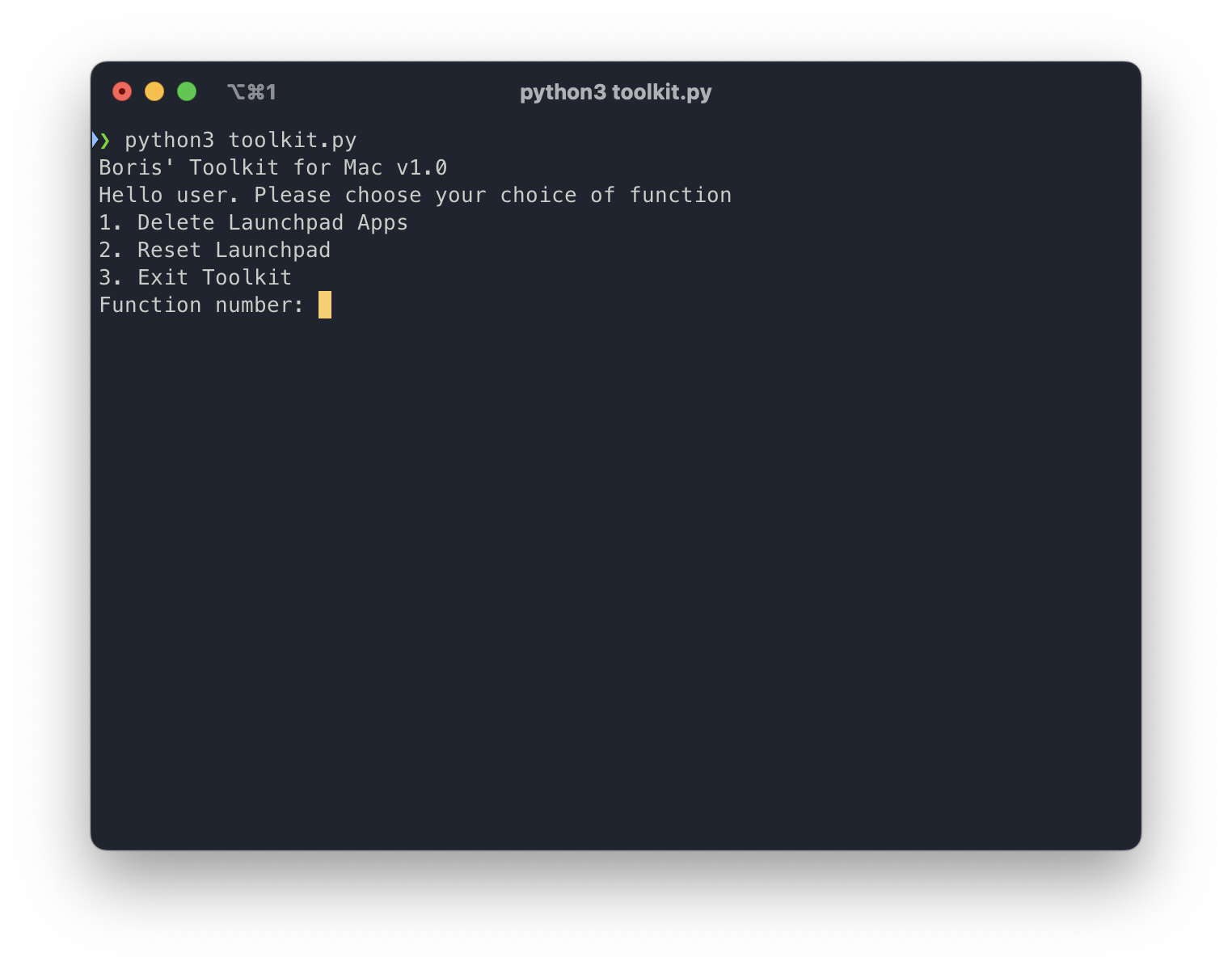Click the python3 toolkit.py window title

click(615, 91)
